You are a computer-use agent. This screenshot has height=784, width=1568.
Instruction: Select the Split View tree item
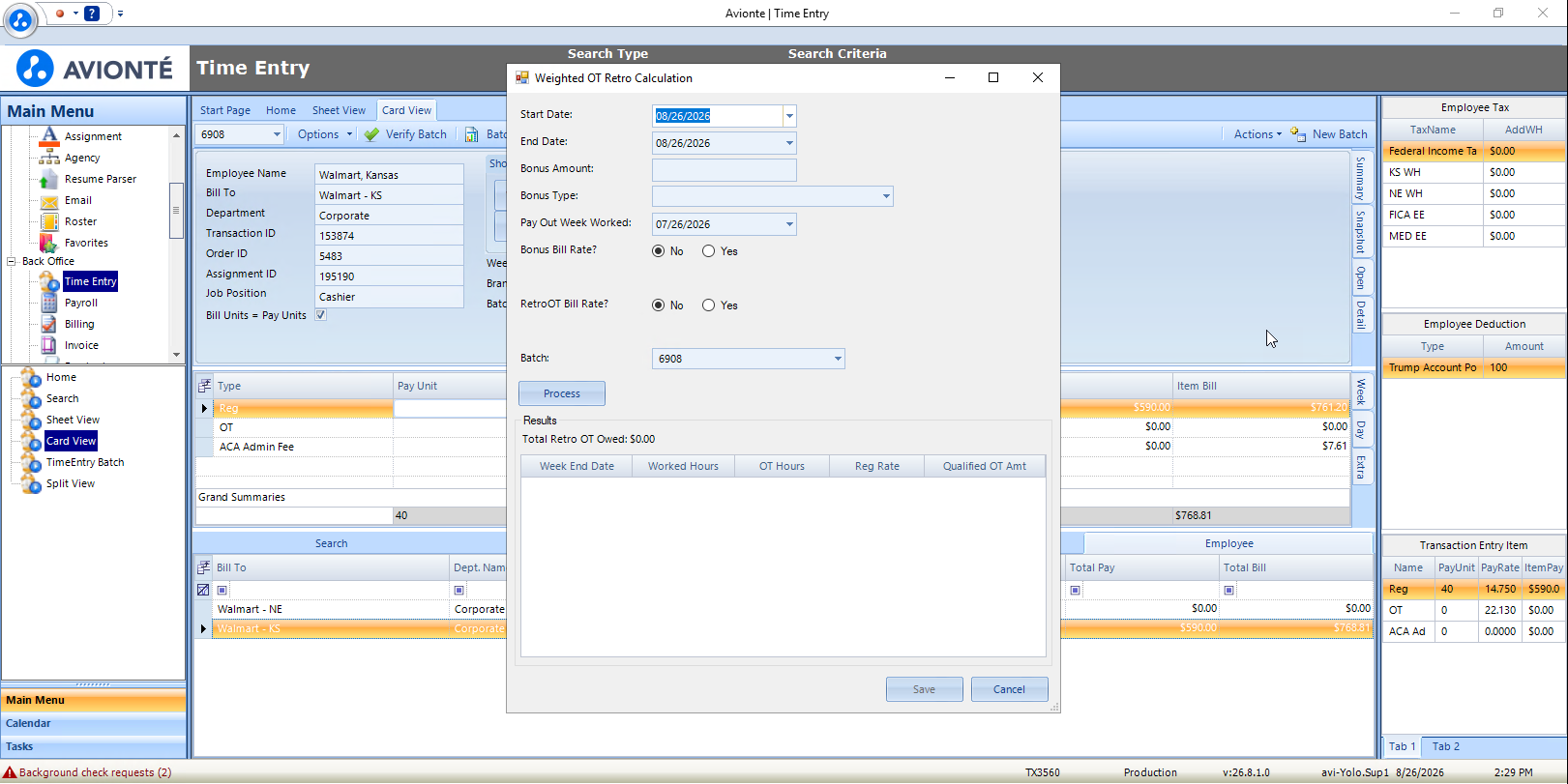(71, 483)
